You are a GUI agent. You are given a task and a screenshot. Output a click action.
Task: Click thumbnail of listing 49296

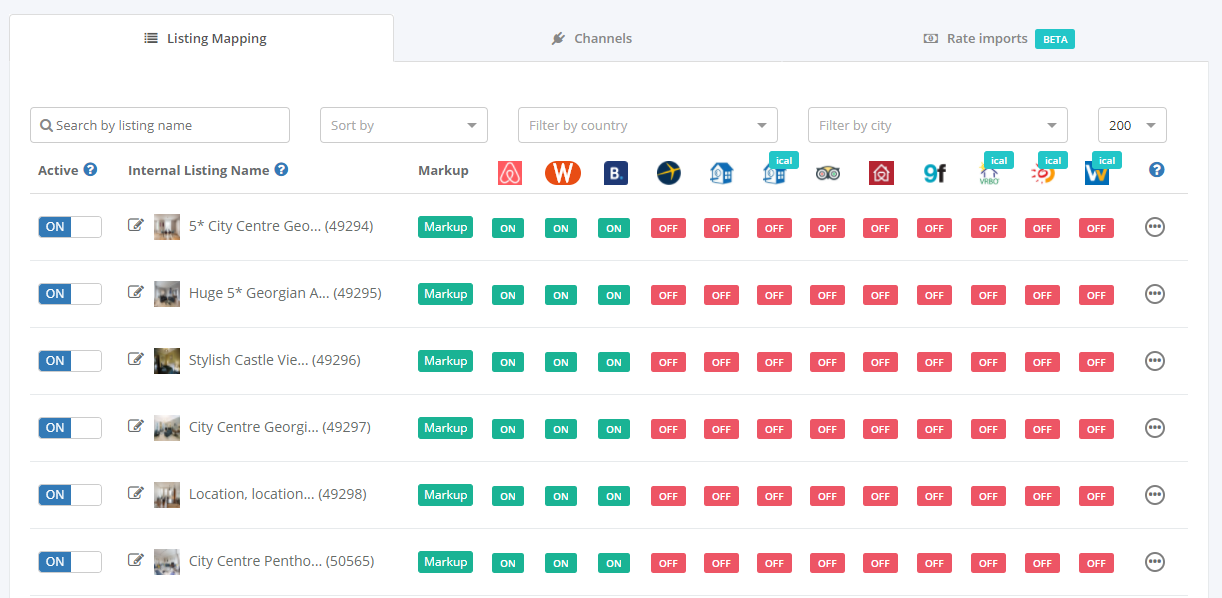coord(167,360)
